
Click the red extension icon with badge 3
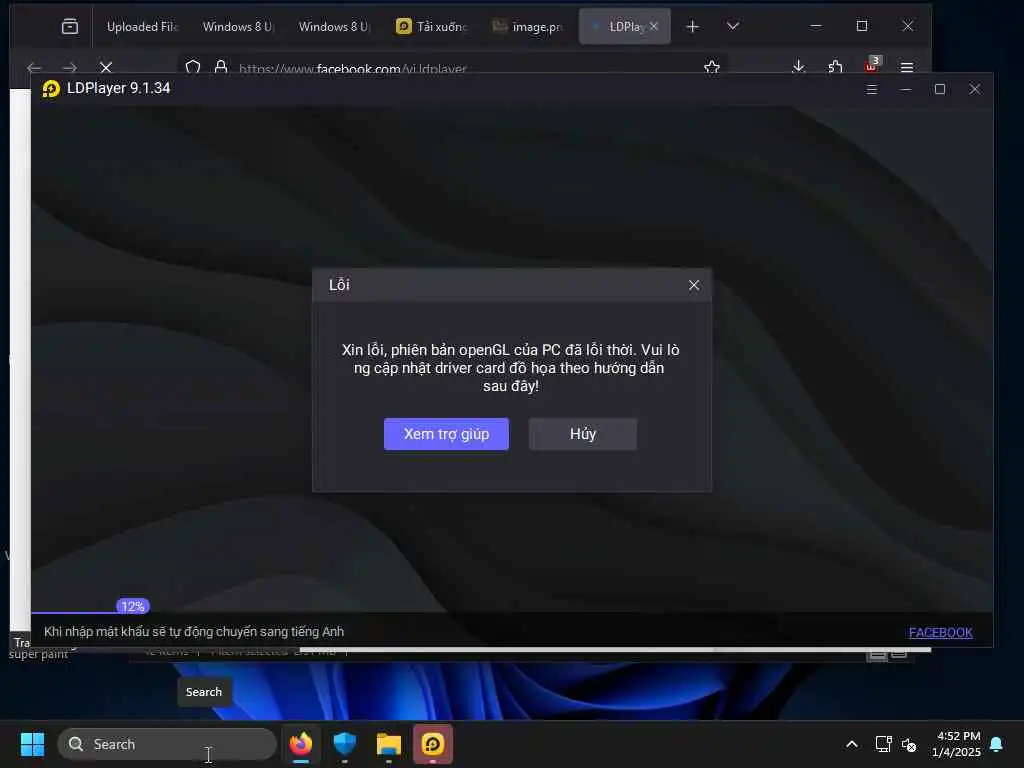(872, 65)
